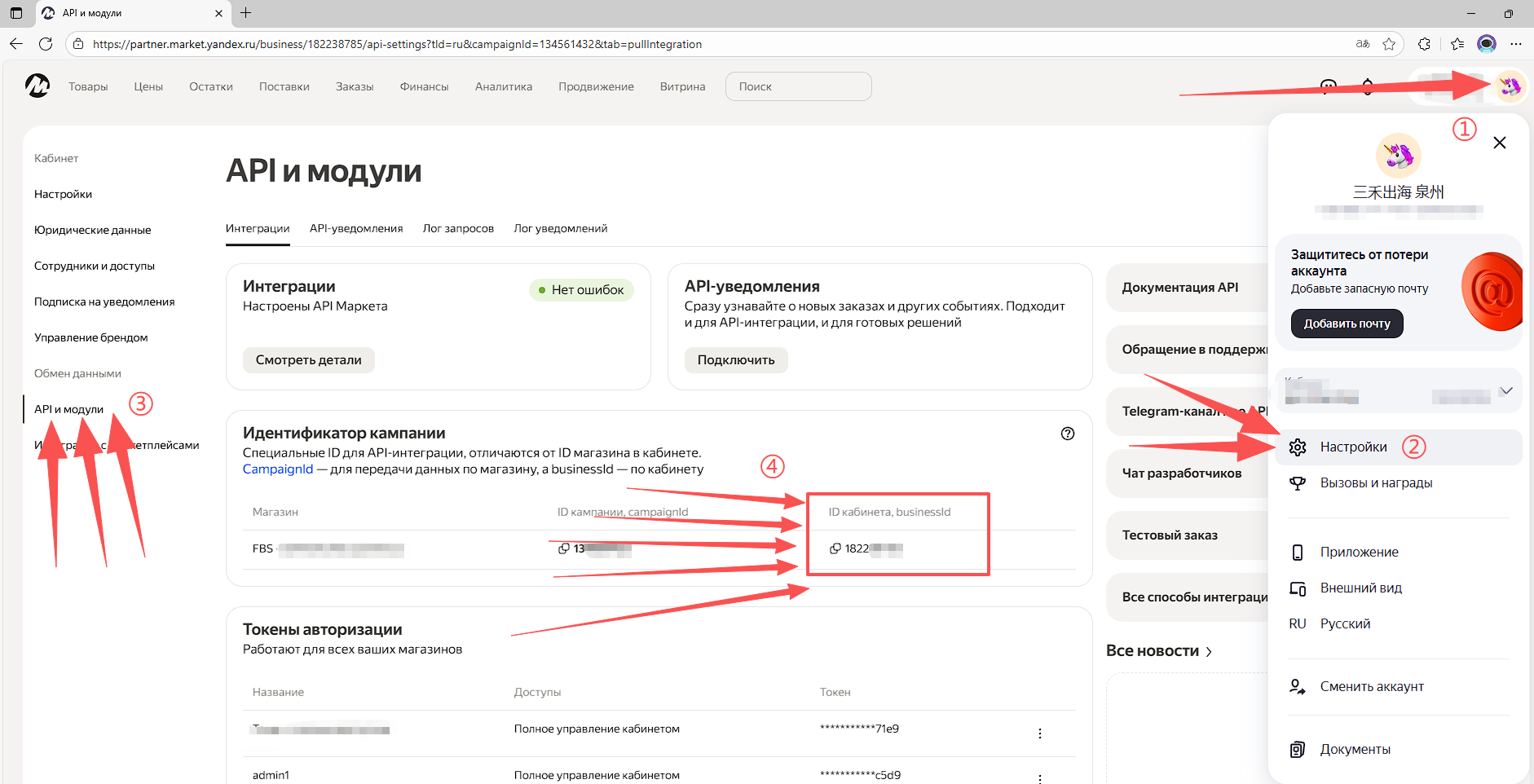Click the Поиск search field
The width and height of the screenshot is (1534, 784).
point(799,86)
